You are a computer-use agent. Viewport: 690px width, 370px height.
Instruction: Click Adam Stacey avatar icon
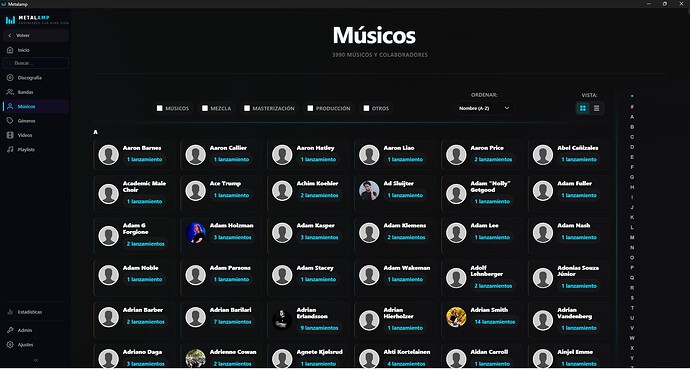[x=282, y=275]
